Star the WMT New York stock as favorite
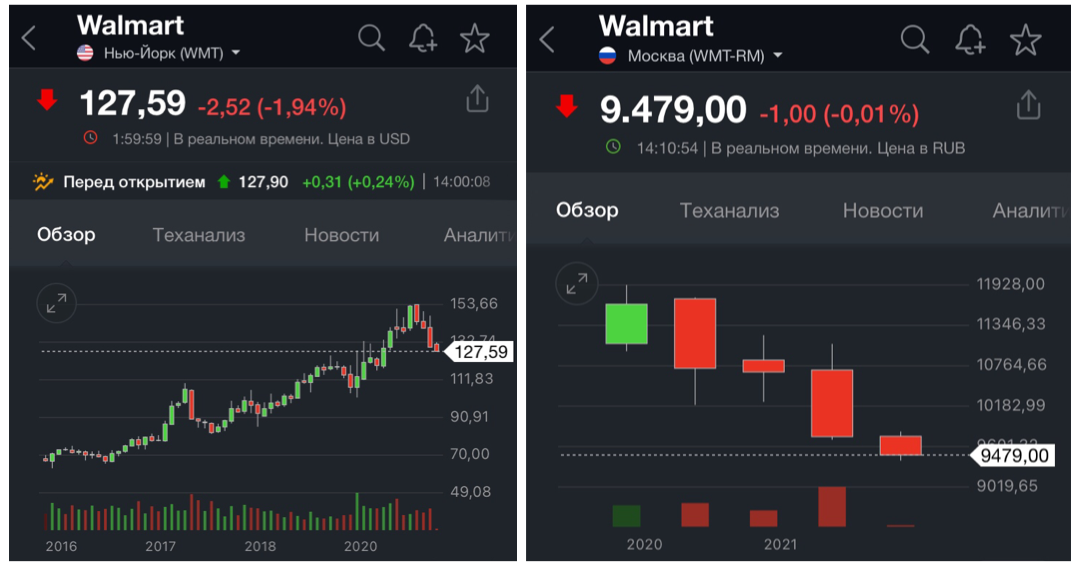Screen dimensions: 1080x566 click(x=474, y=38)
